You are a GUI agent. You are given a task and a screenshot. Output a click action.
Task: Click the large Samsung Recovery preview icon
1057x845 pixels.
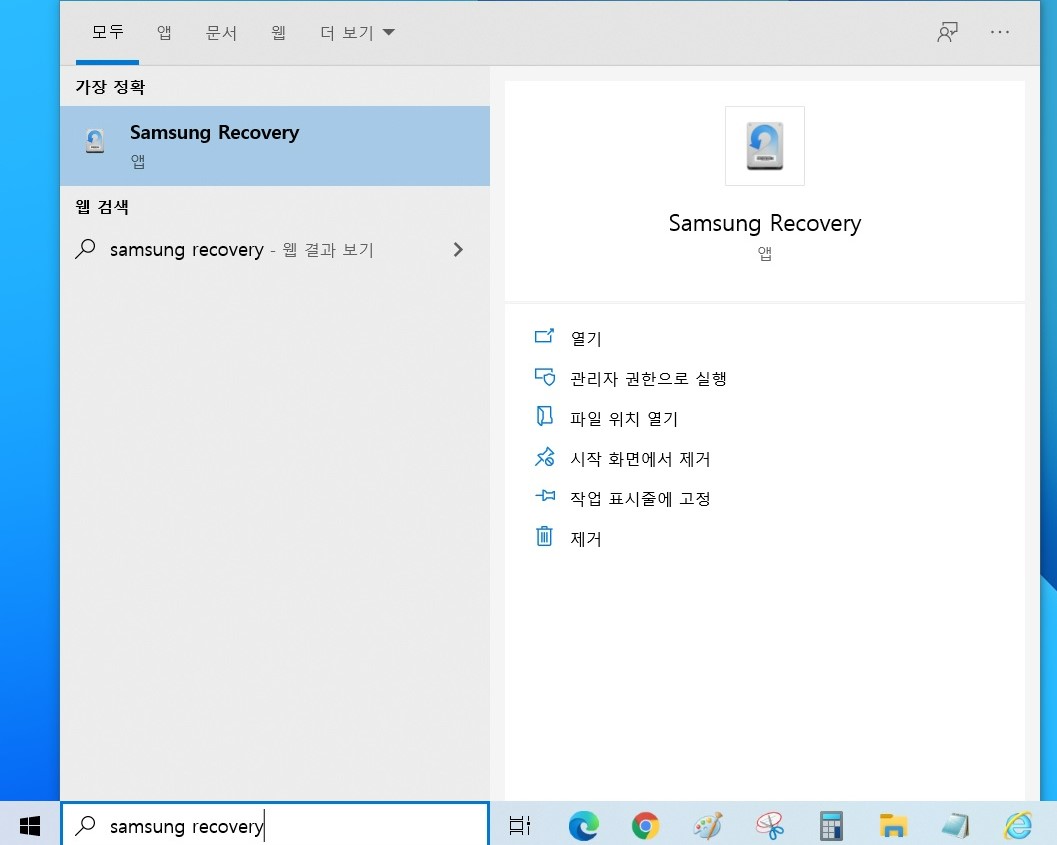pyautogui.click(x=764, y=146)
